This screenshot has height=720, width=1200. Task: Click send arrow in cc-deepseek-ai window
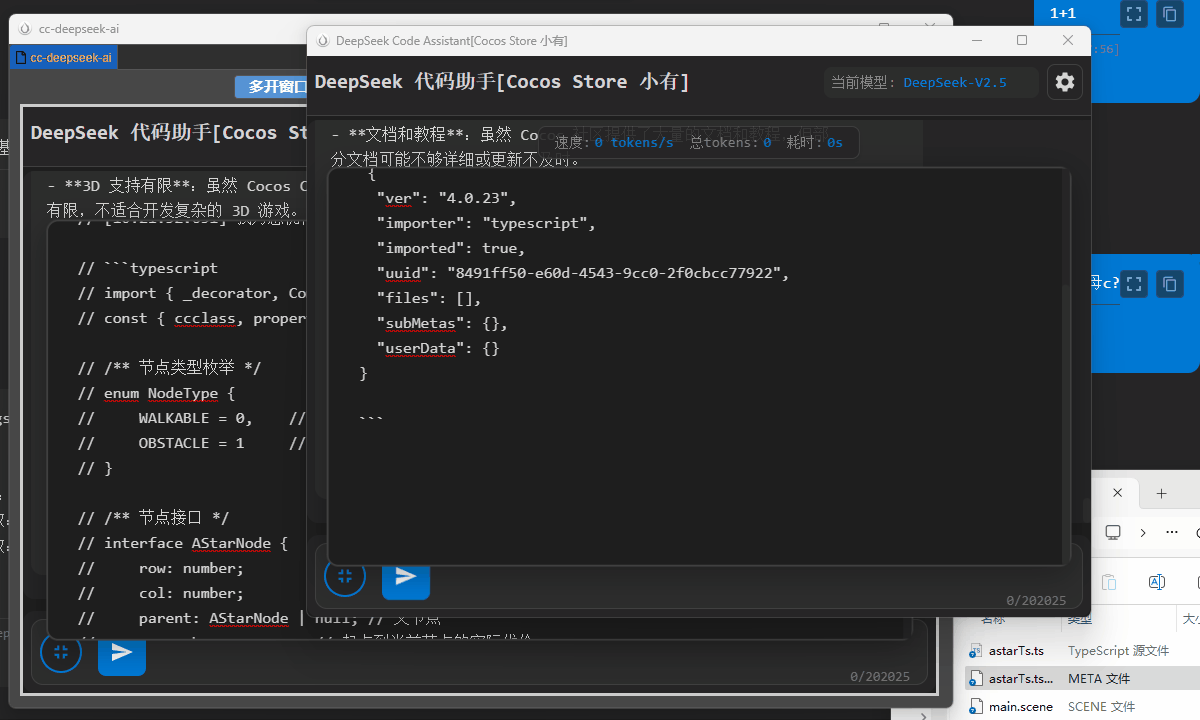pyautogui.click(x=122, y=652)
